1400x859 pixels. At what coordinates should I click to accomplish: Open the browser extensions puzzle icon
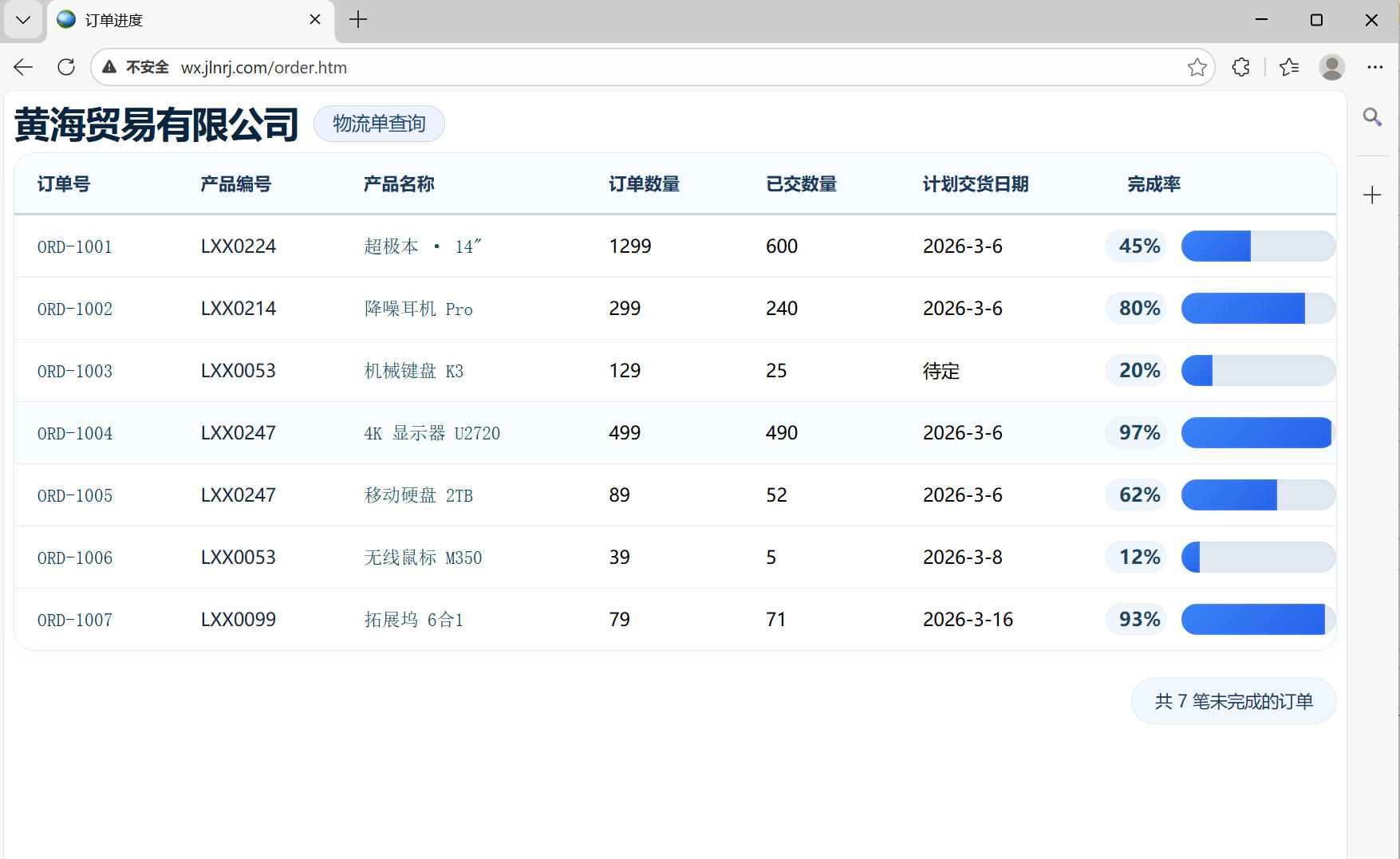coord(1240,67)
